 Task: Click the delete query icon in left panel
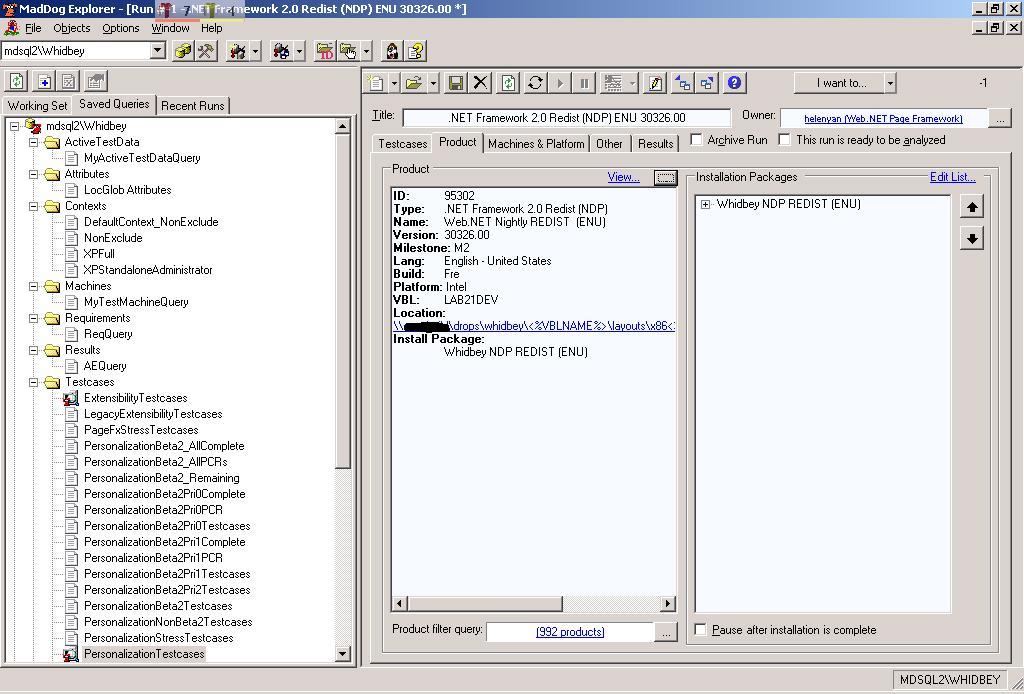coord(69,82)
